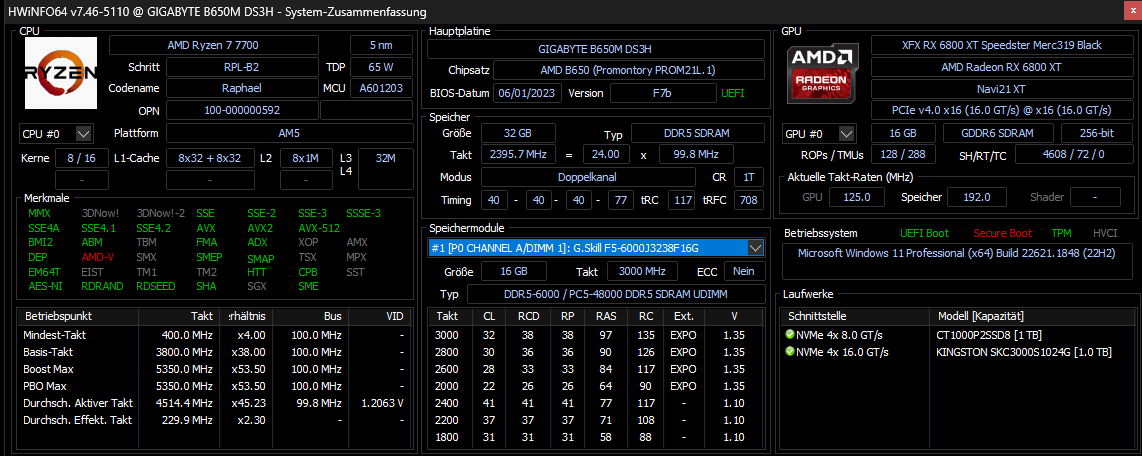Click the 1.2063 V VID value

(x=382, y=403)
